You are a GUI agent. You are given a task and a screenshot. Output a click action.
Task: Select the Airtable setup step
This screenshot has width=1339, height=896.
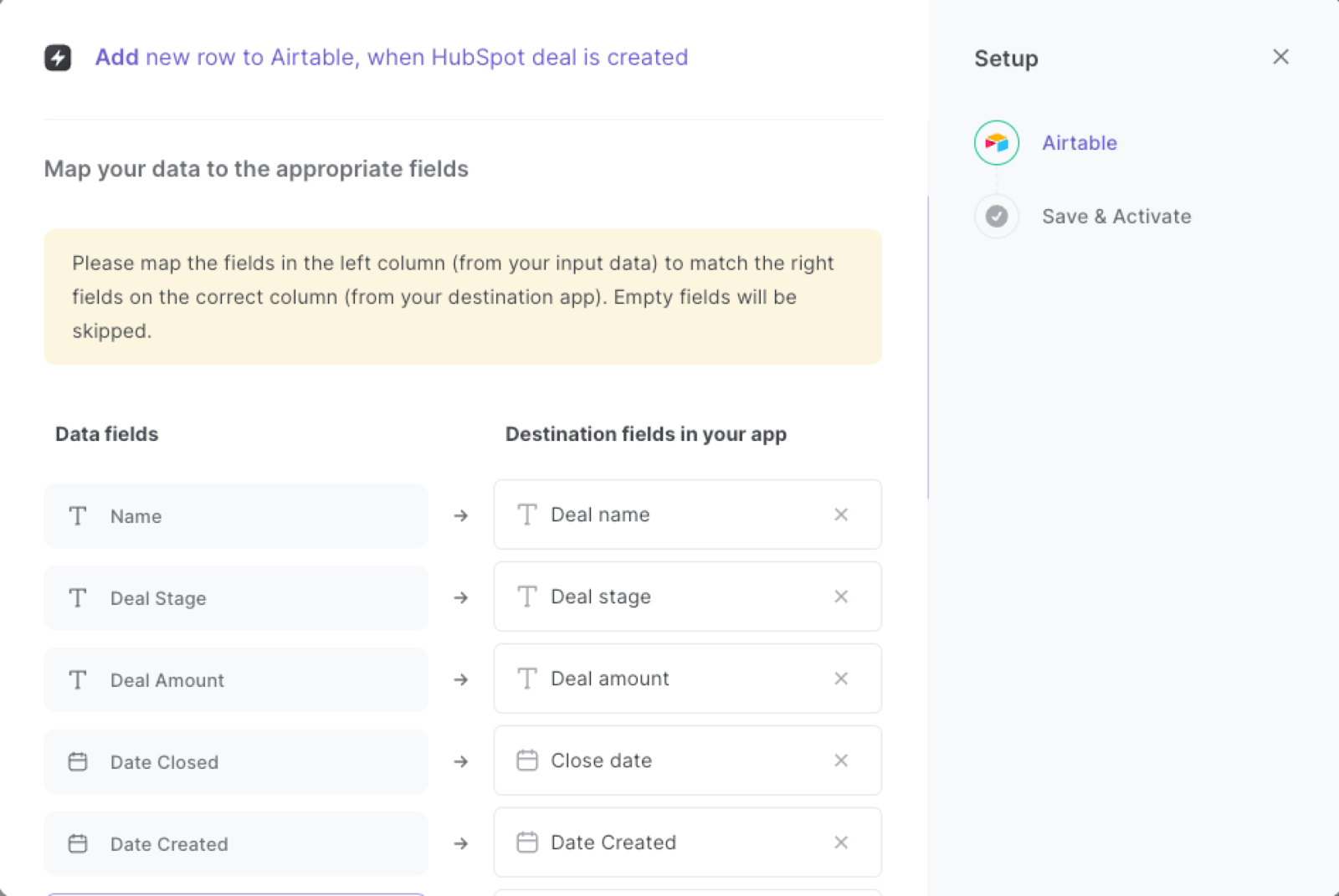tap(1080, 143)
